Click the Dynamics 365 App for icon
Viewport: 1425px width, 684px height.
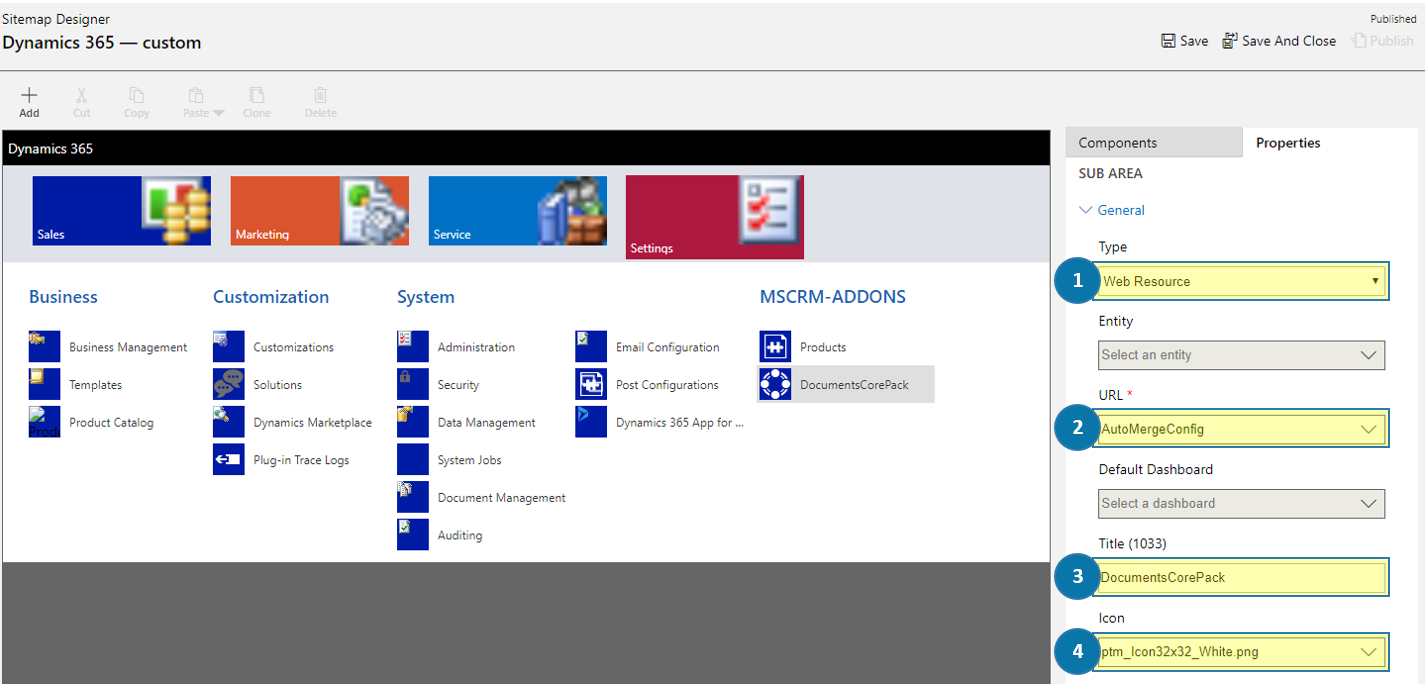[x=591, y=422]
